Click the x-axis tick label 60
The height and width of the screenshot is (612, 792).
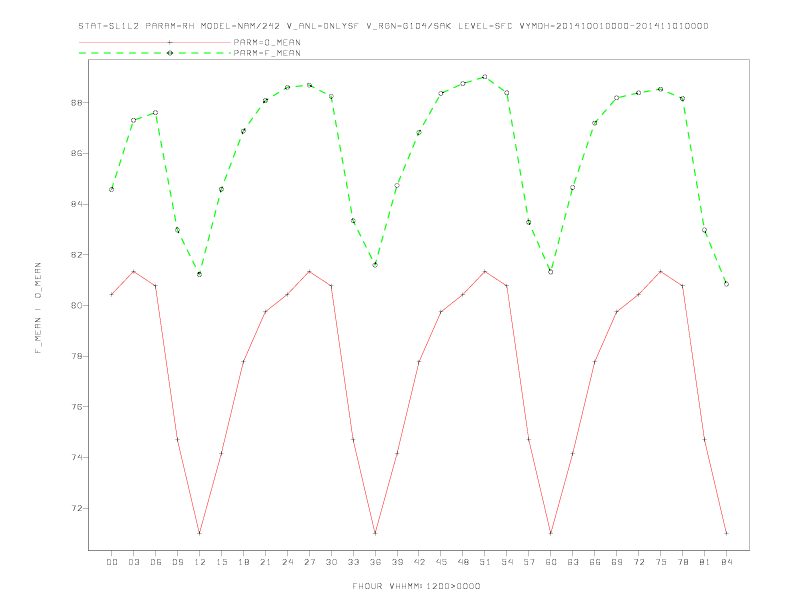tap(551, 562)
